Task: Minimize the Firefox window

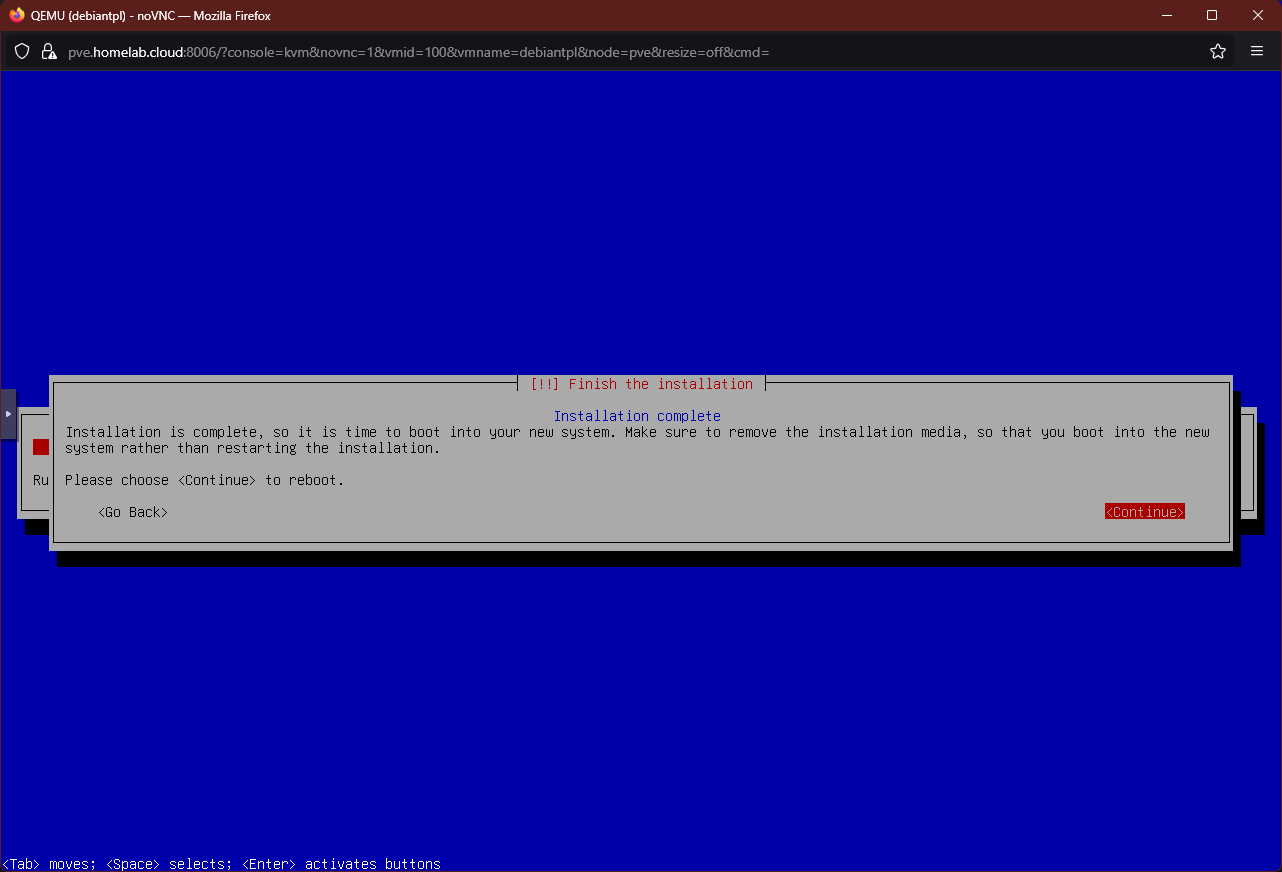Action: [1166, 15]
